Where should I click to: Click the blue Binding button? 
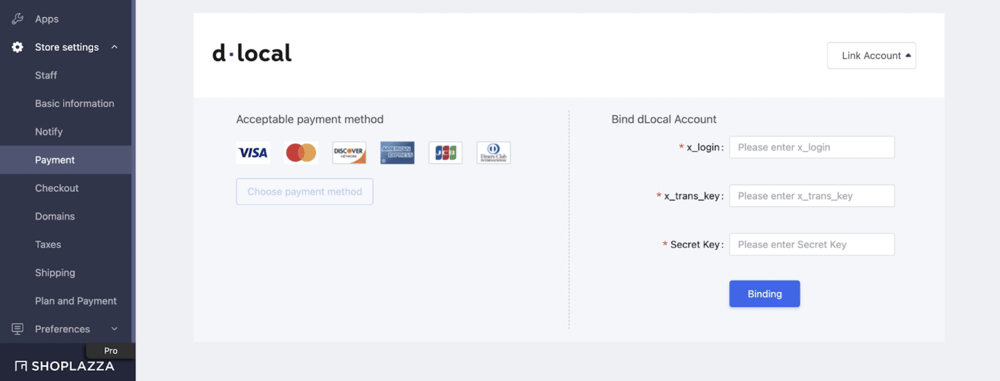click(x=765, y=294)
